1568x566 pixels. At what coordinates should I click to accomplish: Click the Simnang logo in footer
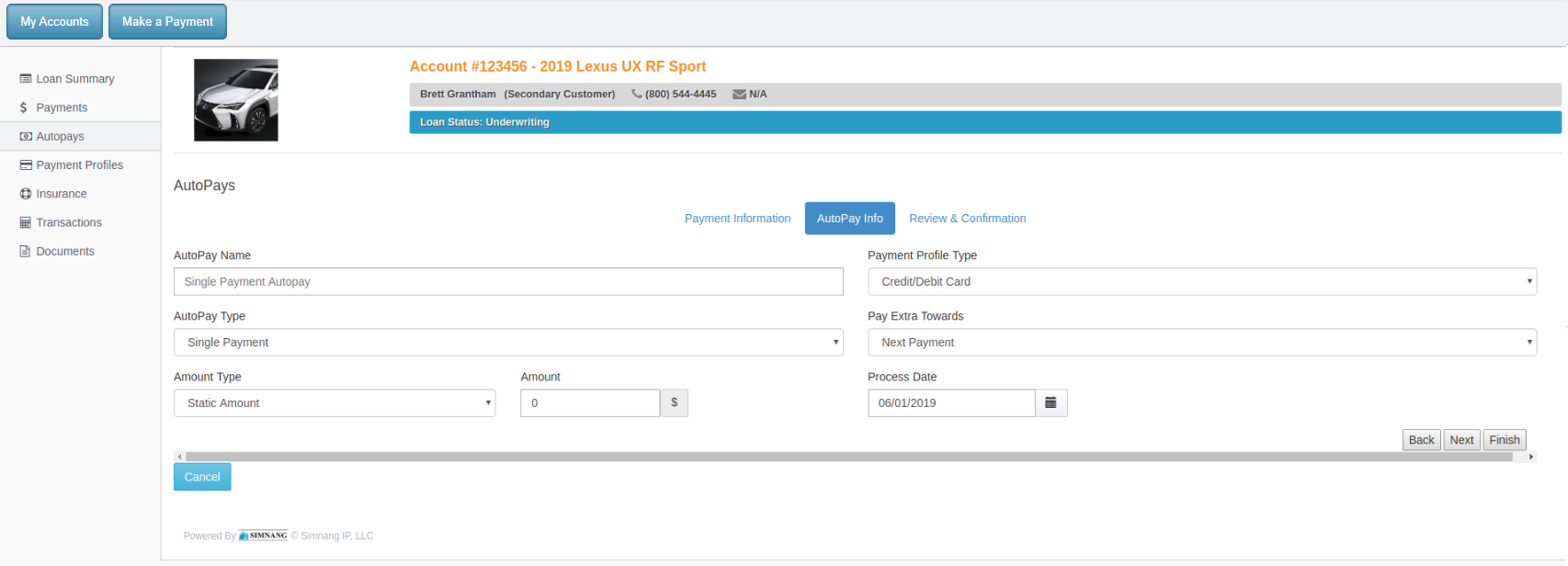pos(263,536)
